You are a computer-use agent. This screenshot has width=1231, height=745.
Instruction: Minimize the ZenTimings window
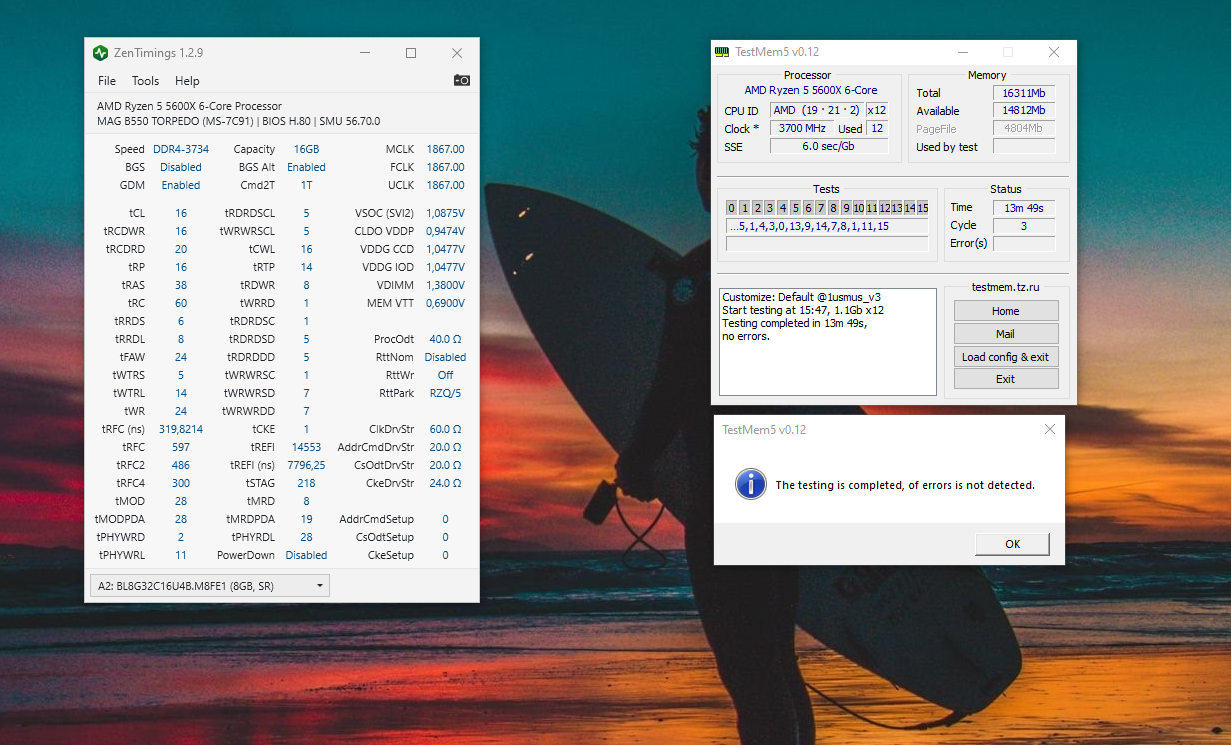click(365, 53)
